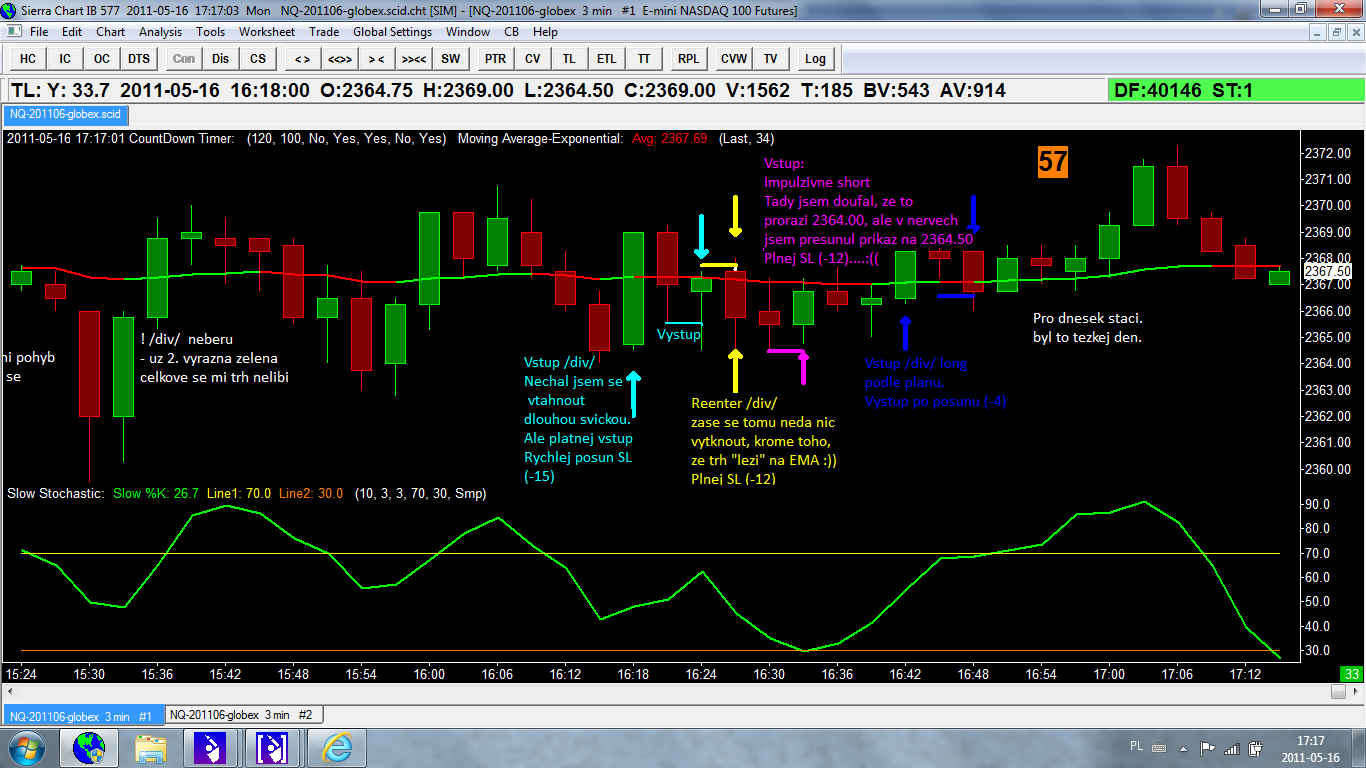Open the globe shield taskbar application
The height and width of the screenshot is (768, 1366).
tap(89, 748)
